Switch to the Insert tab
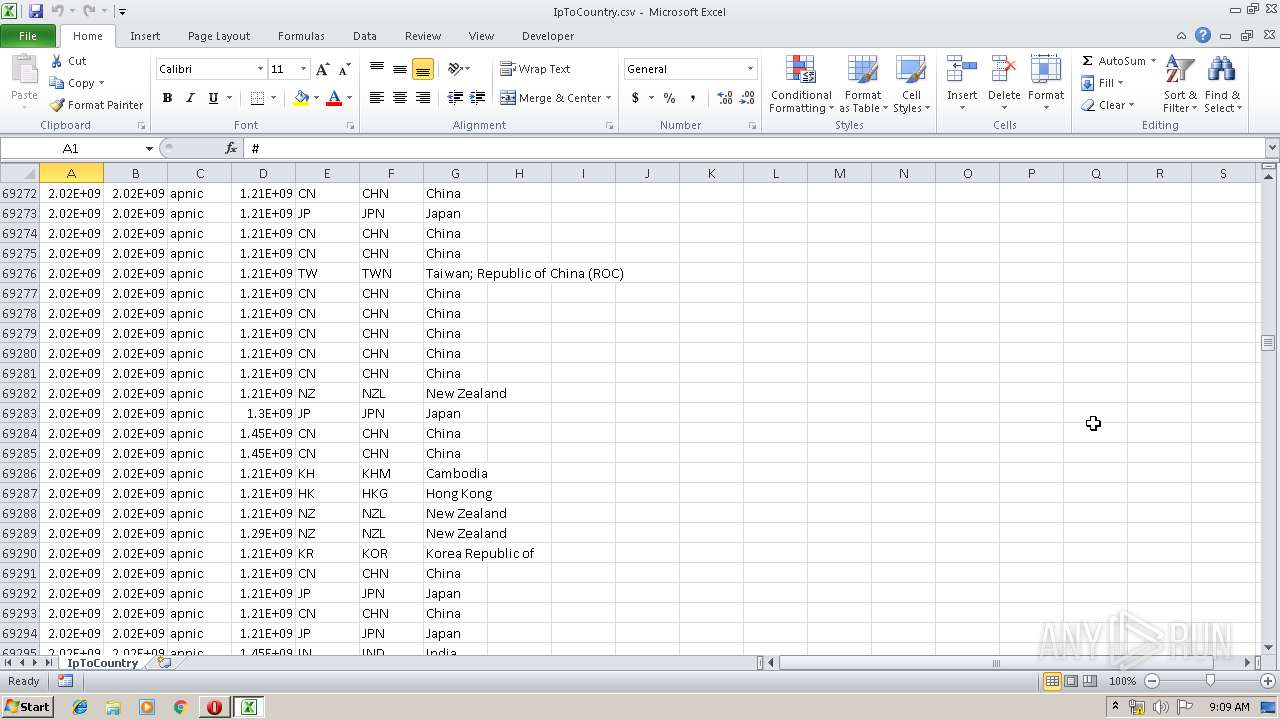Image resolution: width=1280 pixels, height=720 pixels. pyautogui.click(x=145, y=36)
